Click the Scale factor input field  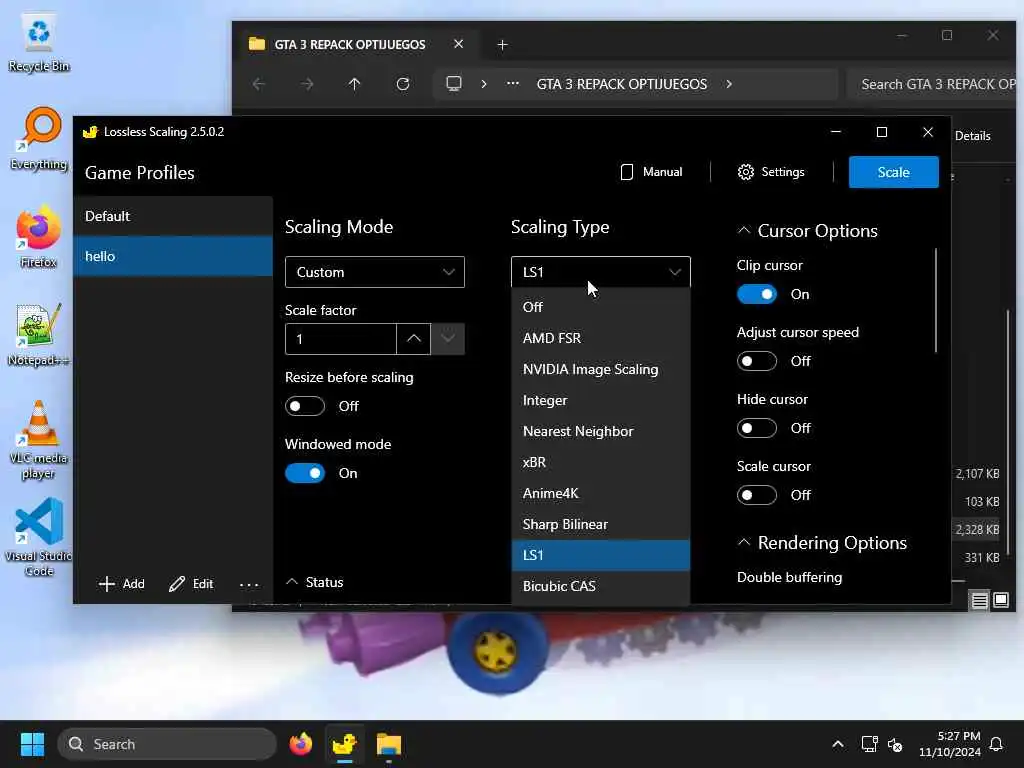click(x=340, y=339)
